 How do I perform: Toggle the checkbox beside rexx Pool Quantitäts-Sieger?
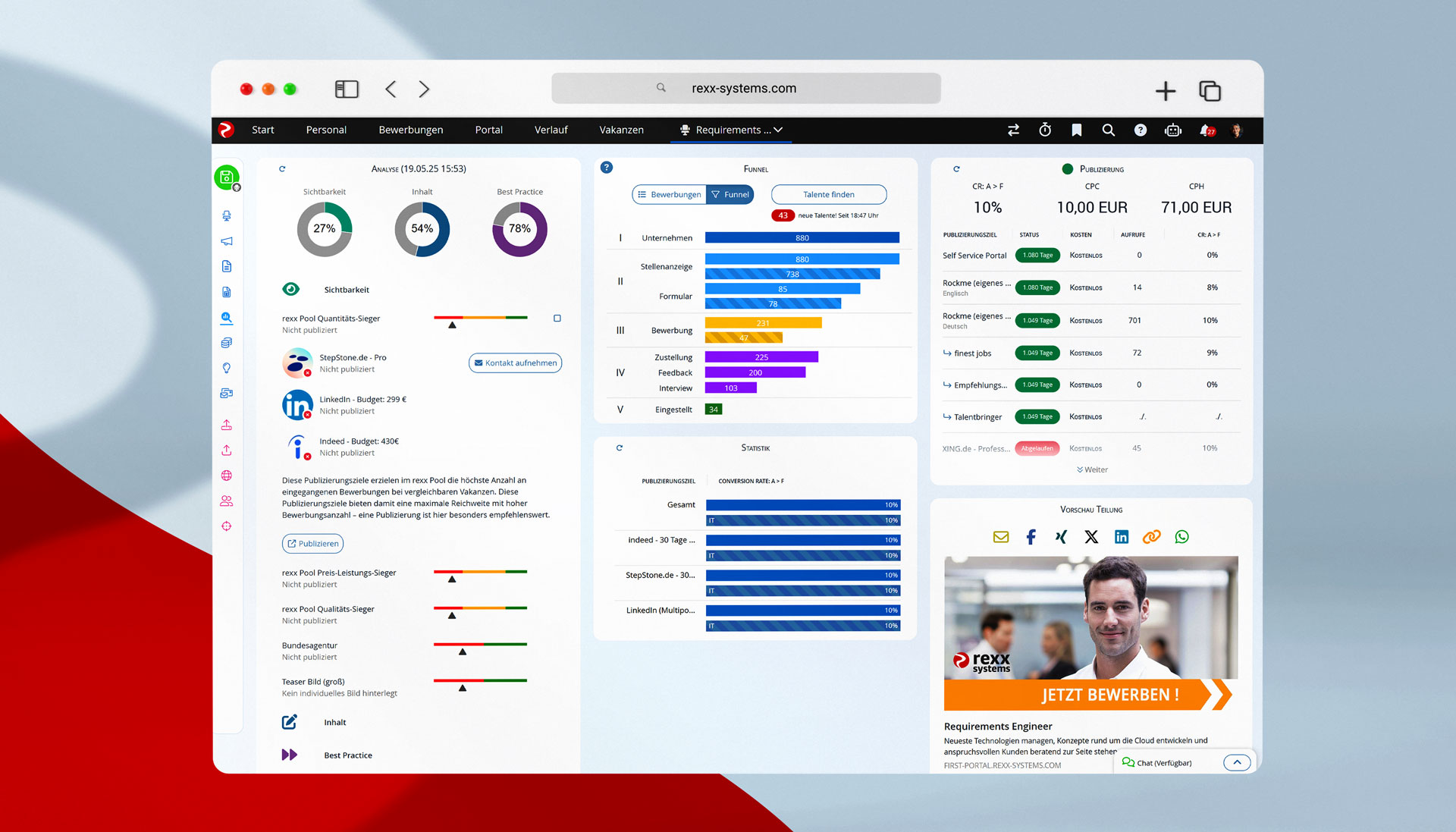point(557,319)
